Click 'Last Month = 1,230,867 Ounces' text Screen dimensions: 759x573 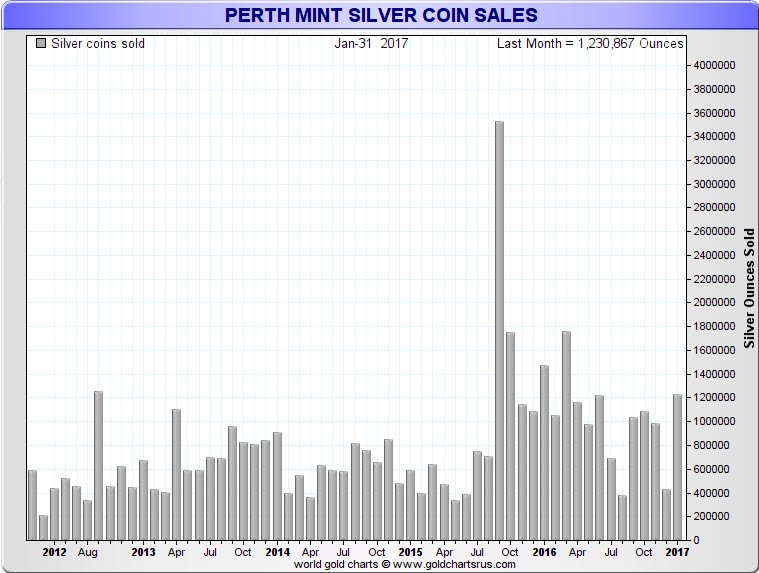[x=590, y=44]
